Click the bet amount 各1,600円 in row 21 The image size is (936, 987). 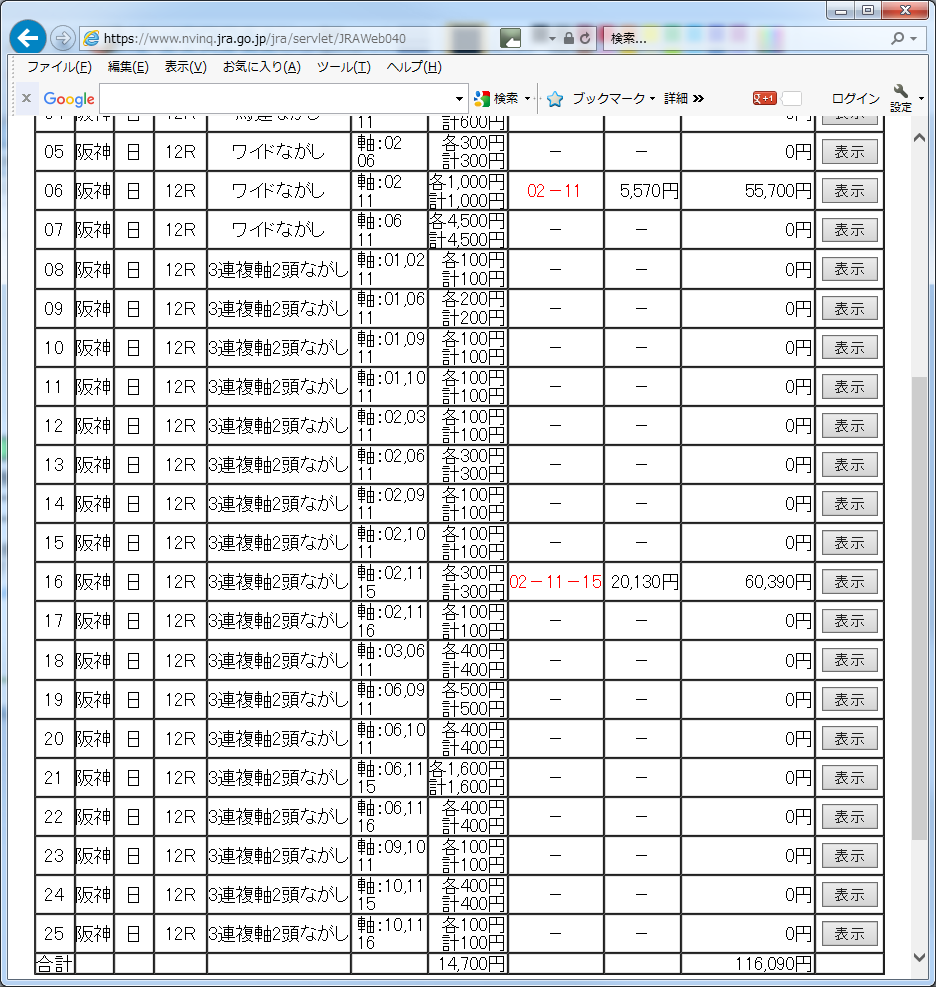point(466,769)
